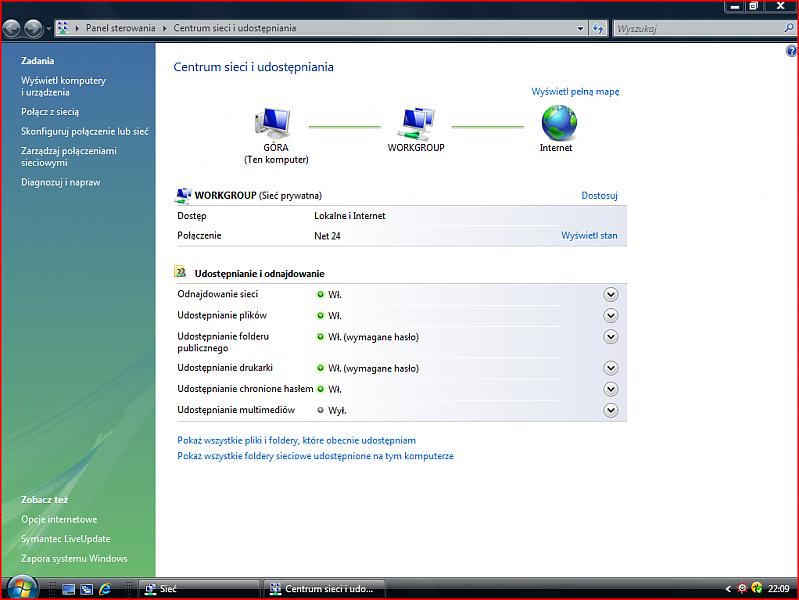Viewport: 799px width, 600px height.
Task: Click the Back navigation arrow
Action: (11, 29)
